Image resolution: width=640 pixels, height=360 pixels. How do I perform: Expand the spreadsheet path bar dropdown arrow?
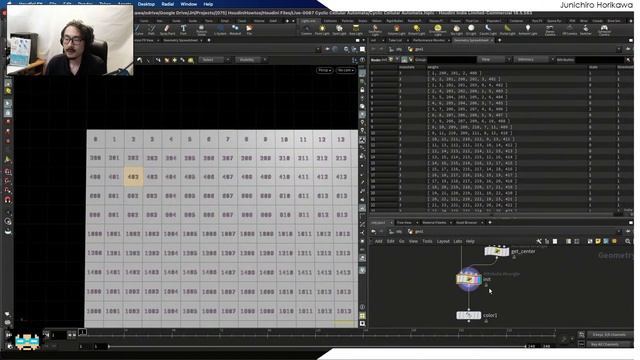tap(619, 49)
